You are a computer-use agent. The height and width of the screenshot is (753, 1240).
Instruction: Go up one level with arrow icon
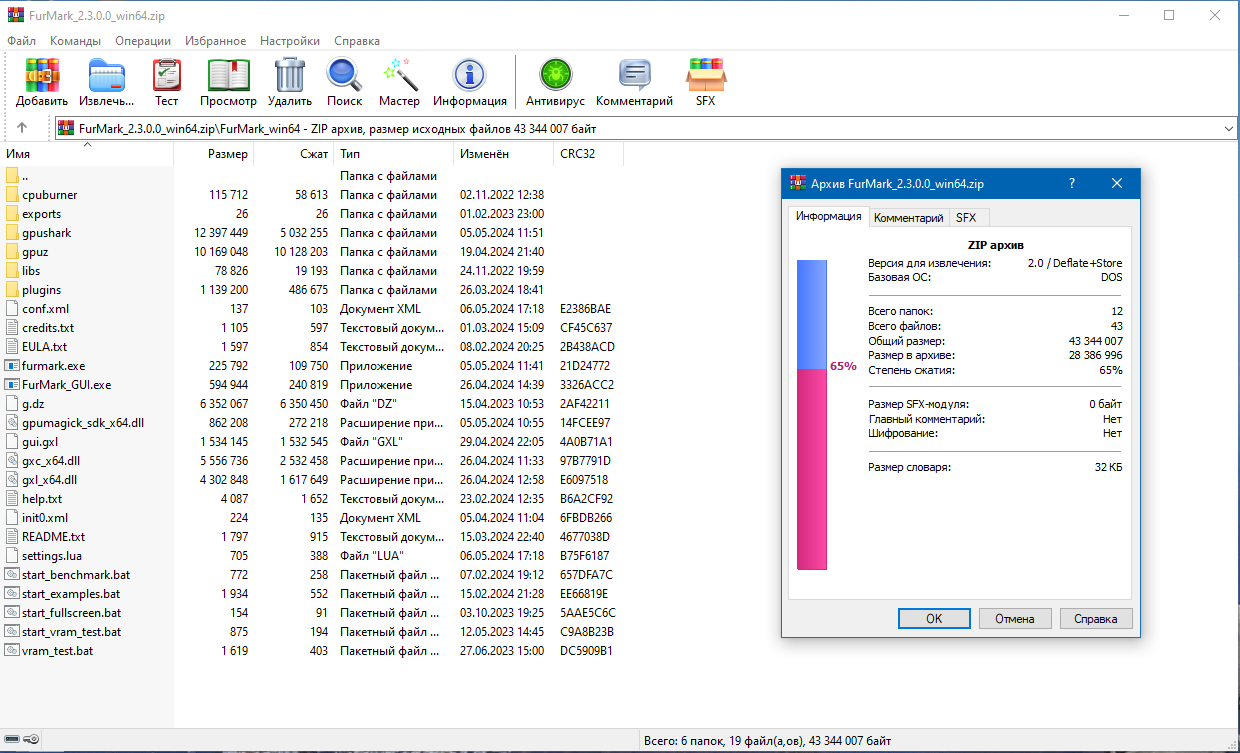[x=22, y=128]
